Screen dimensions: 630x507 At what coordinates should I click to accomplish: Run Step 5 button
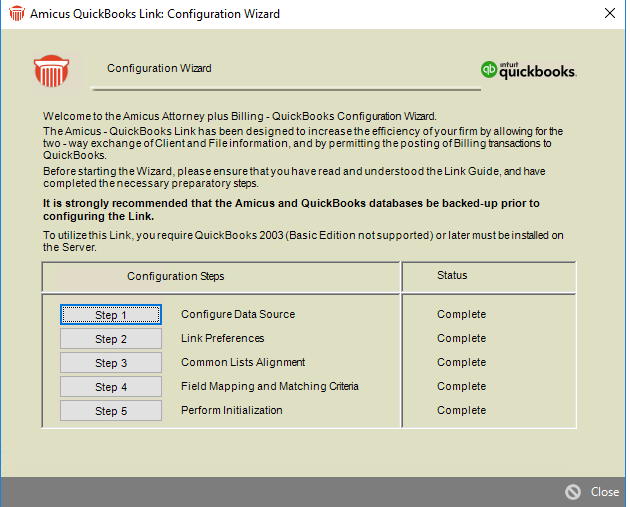(x=111, y=411)
